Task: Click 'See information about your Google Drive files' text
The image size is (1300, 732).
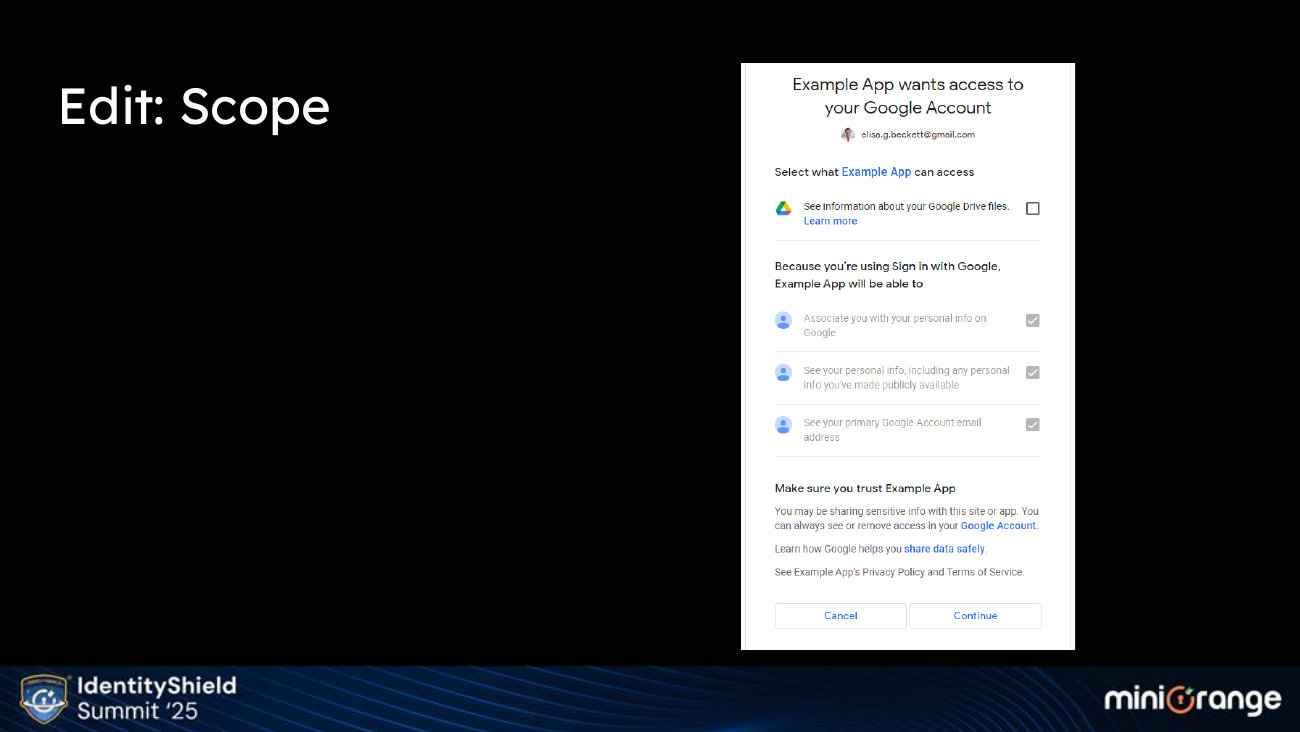Action: [x=906, y=206]
